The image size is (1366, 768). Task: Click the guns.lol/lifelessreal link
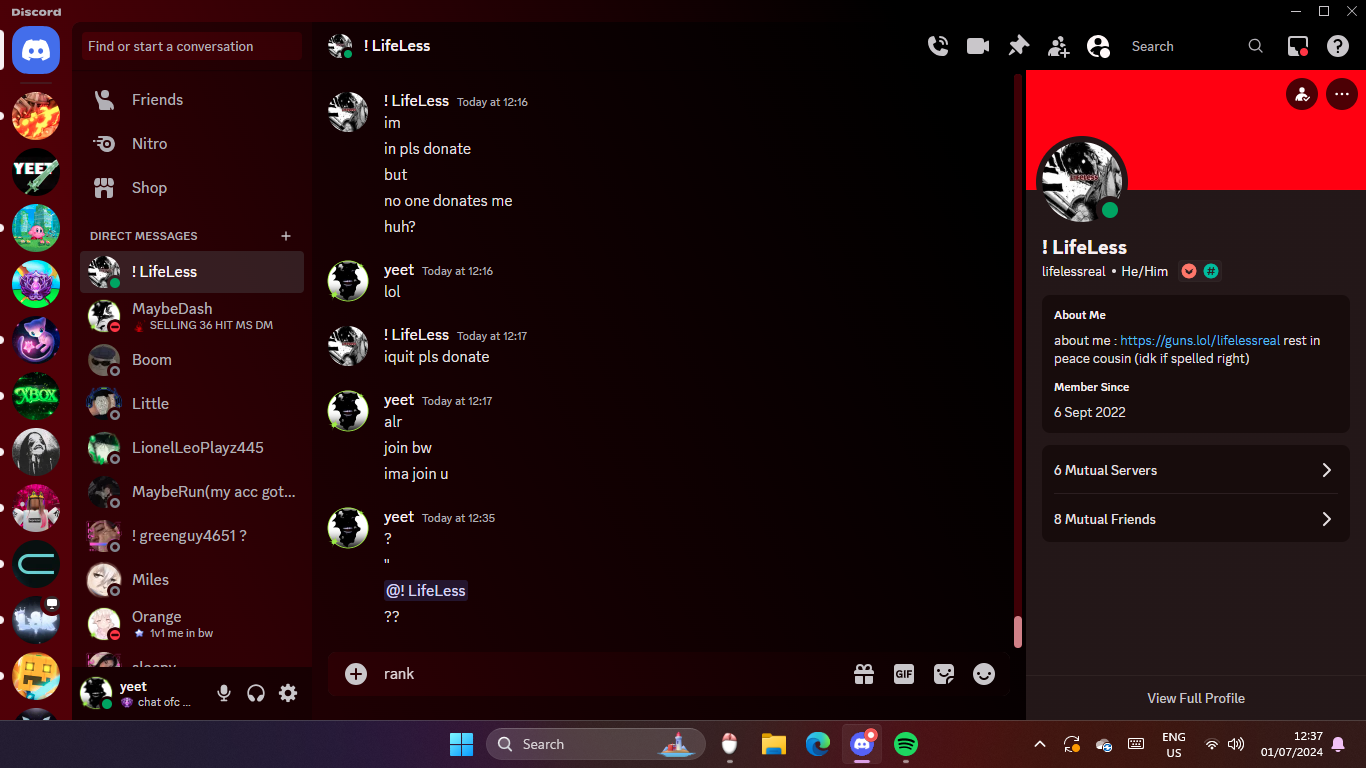click(x=1200, y=341)
